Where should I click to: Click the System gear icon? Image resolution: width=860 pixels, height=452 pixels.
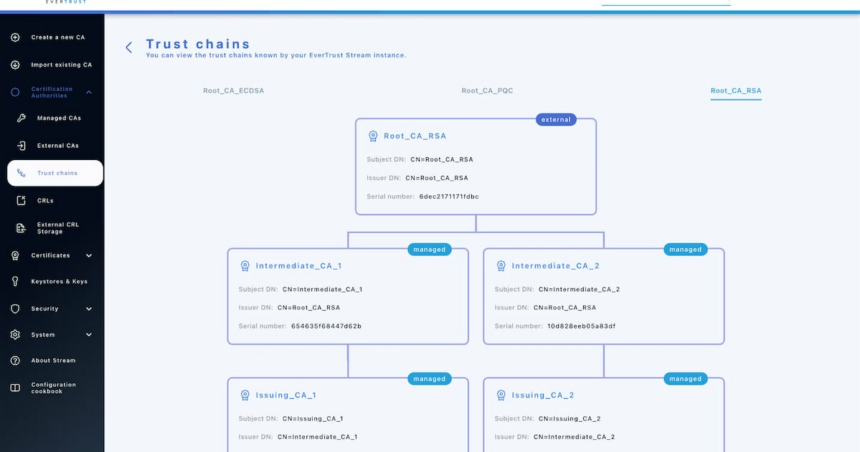[x=15, y=335]
